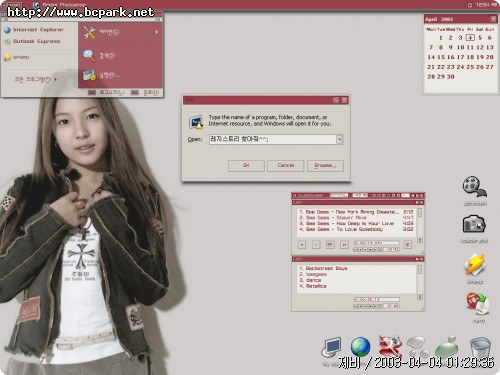Select April 4 in the calendar
Viewport: 500px width, 375px height.
(470, 38)
